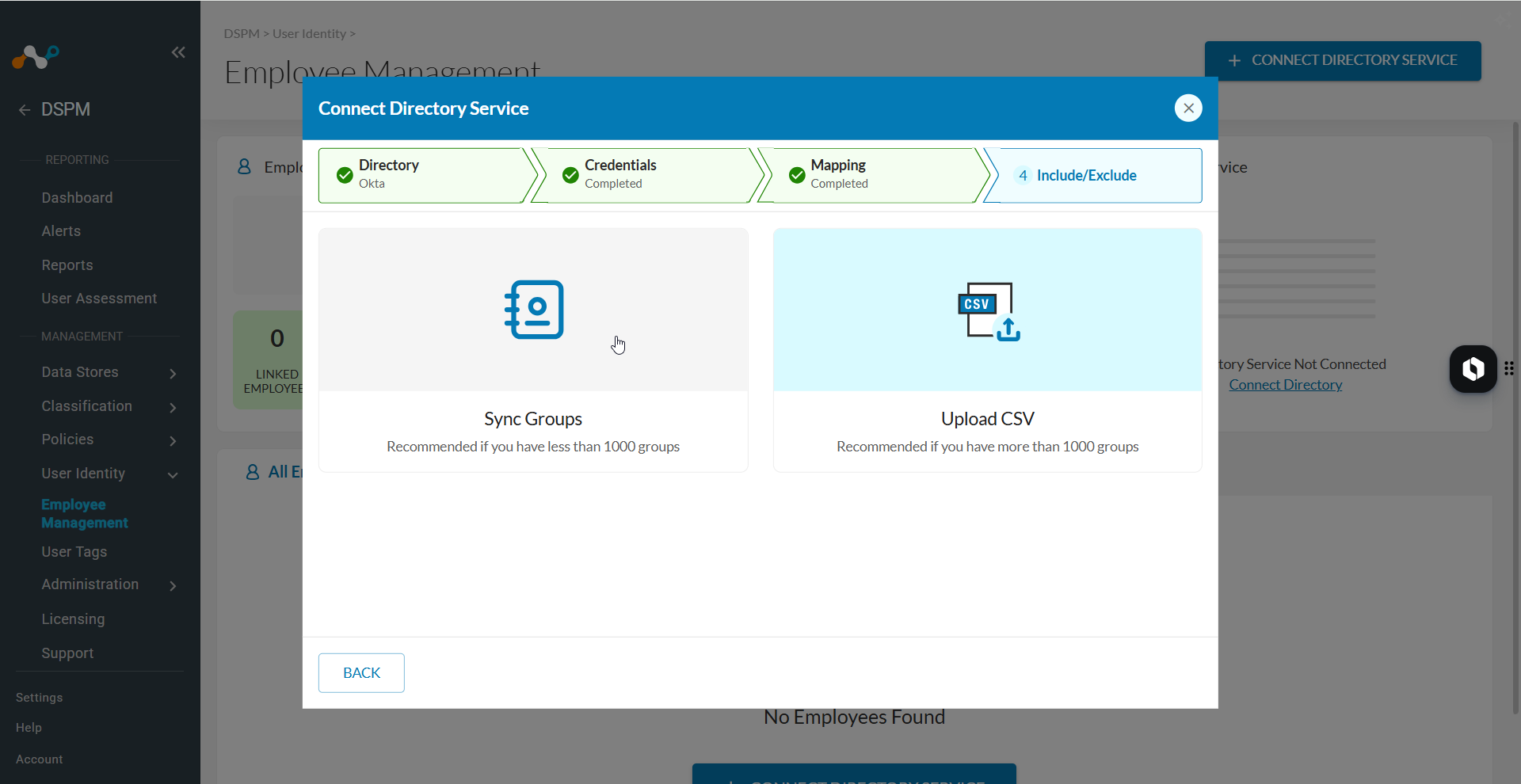
Task: Click 'Recommended if you have less than 1000 groups'
Action: click(533, 447)
